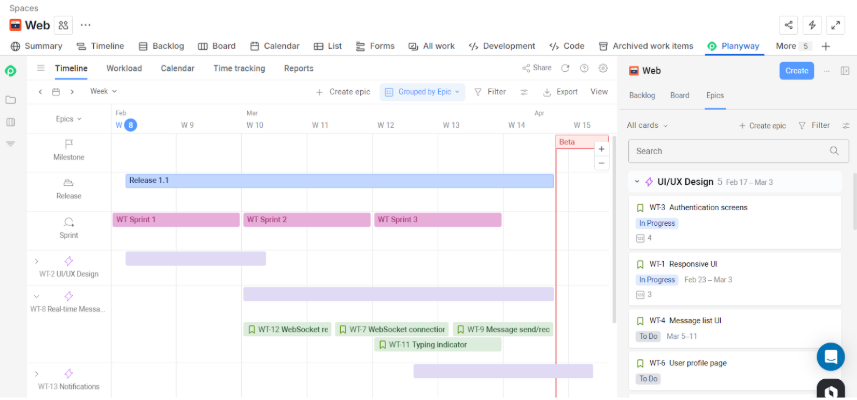Open WT-3 Authentication screens card
The width and height of the screenshot is (857, 400).
point(735,222)
